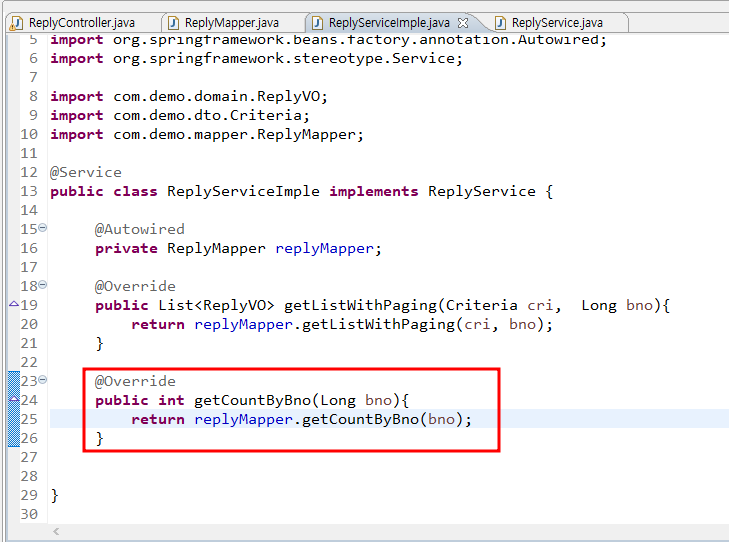Click the ReplyController.java file icon with warning
Viewport: 729px width, 542px height.
point(16,23)
